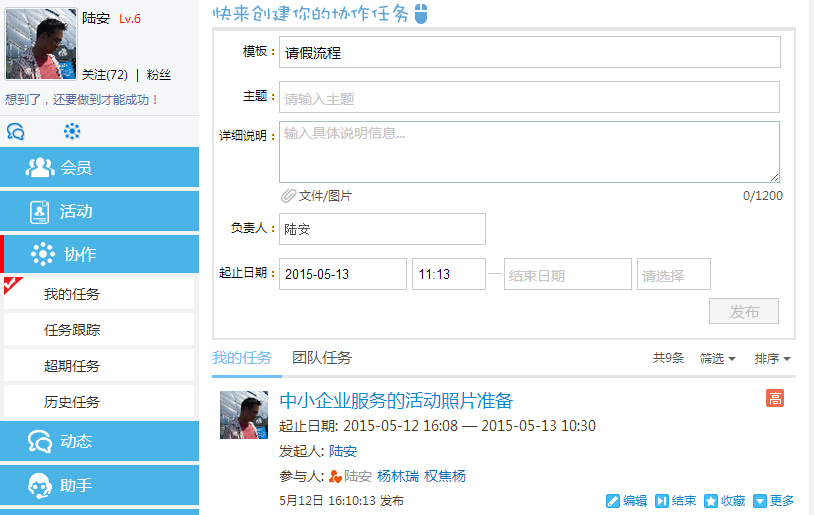Click the mouse icon beside the heading
The image size is (814, 515).
point(421,14)
